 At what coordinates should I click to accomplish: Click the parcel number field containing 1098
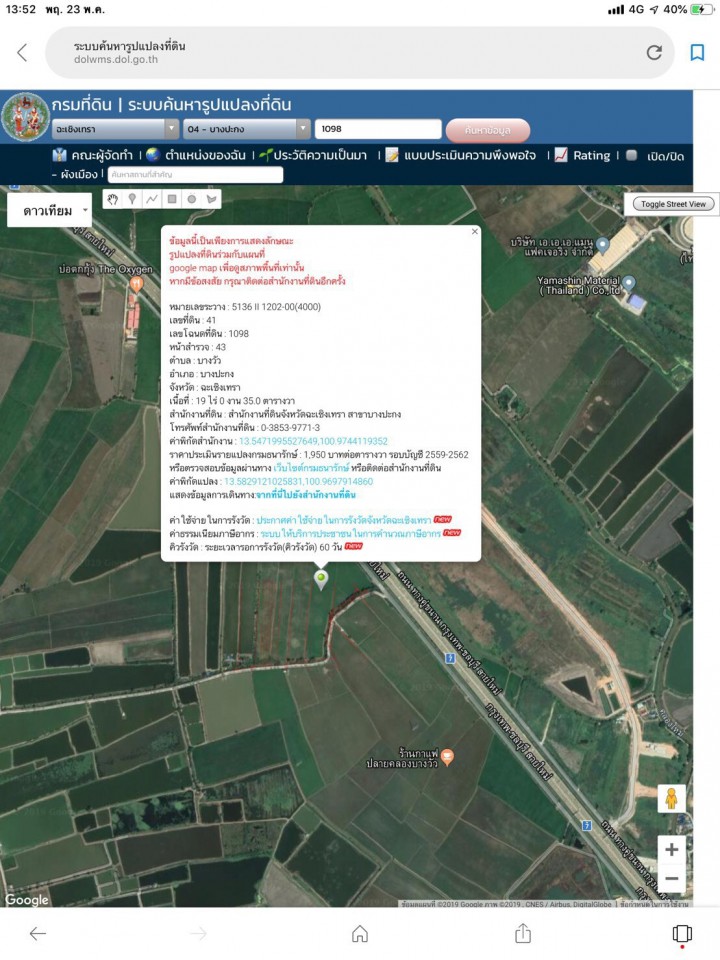coord(378,129)
